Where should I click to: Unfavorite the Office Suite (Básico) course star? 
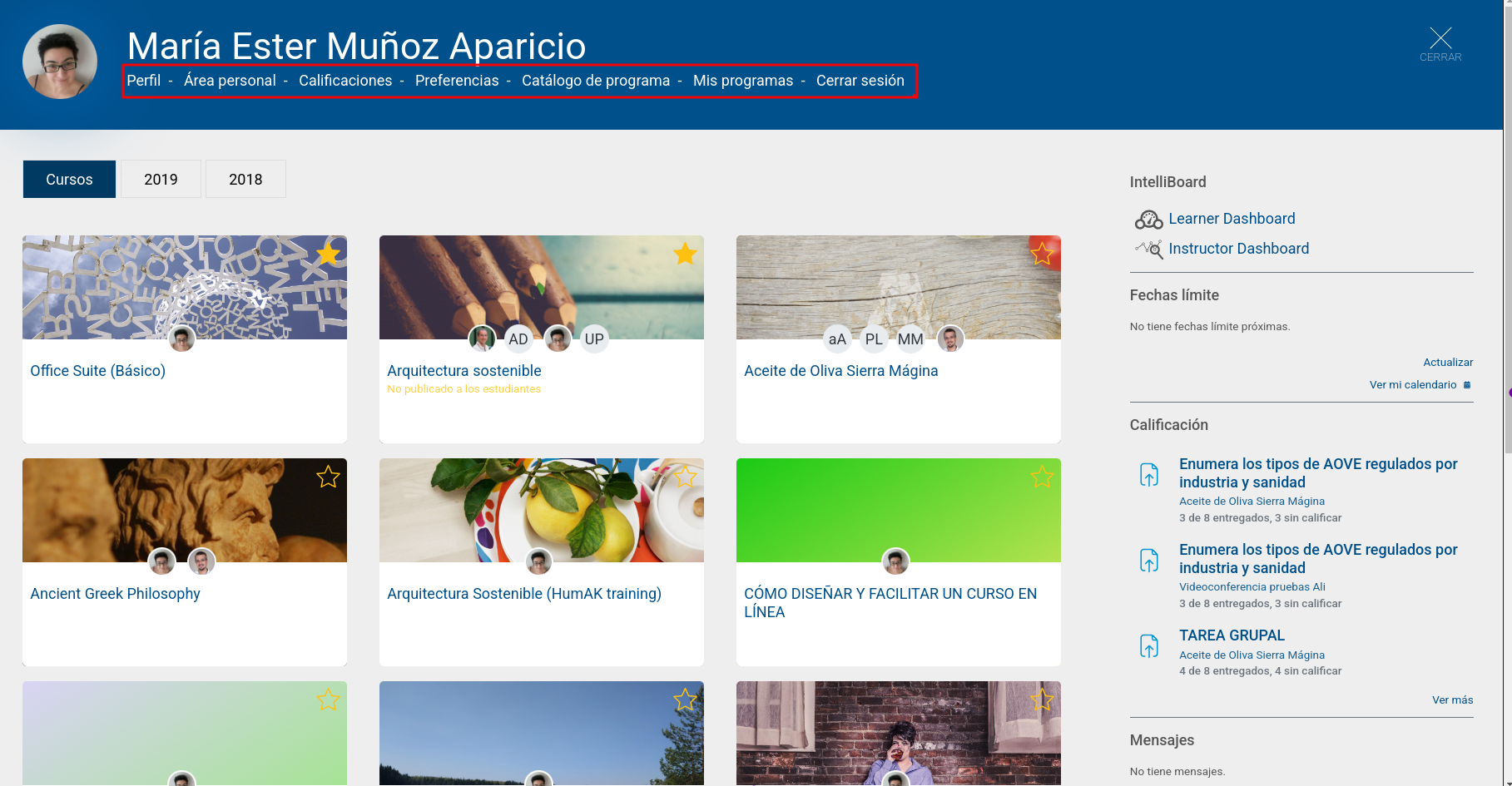coord(328,254)
